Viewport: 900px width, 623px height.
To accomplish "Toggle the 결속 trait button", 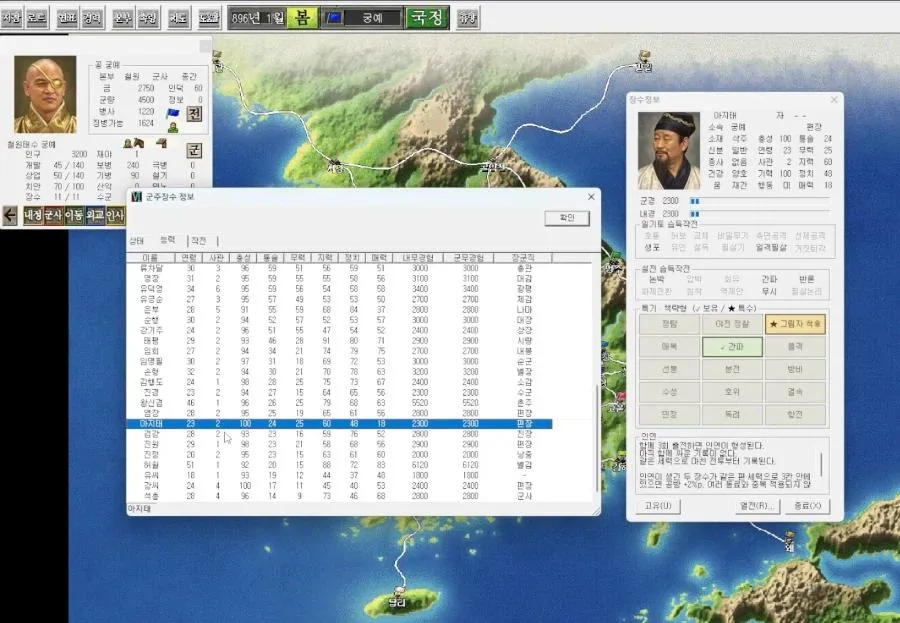I will tap(796, 392).
